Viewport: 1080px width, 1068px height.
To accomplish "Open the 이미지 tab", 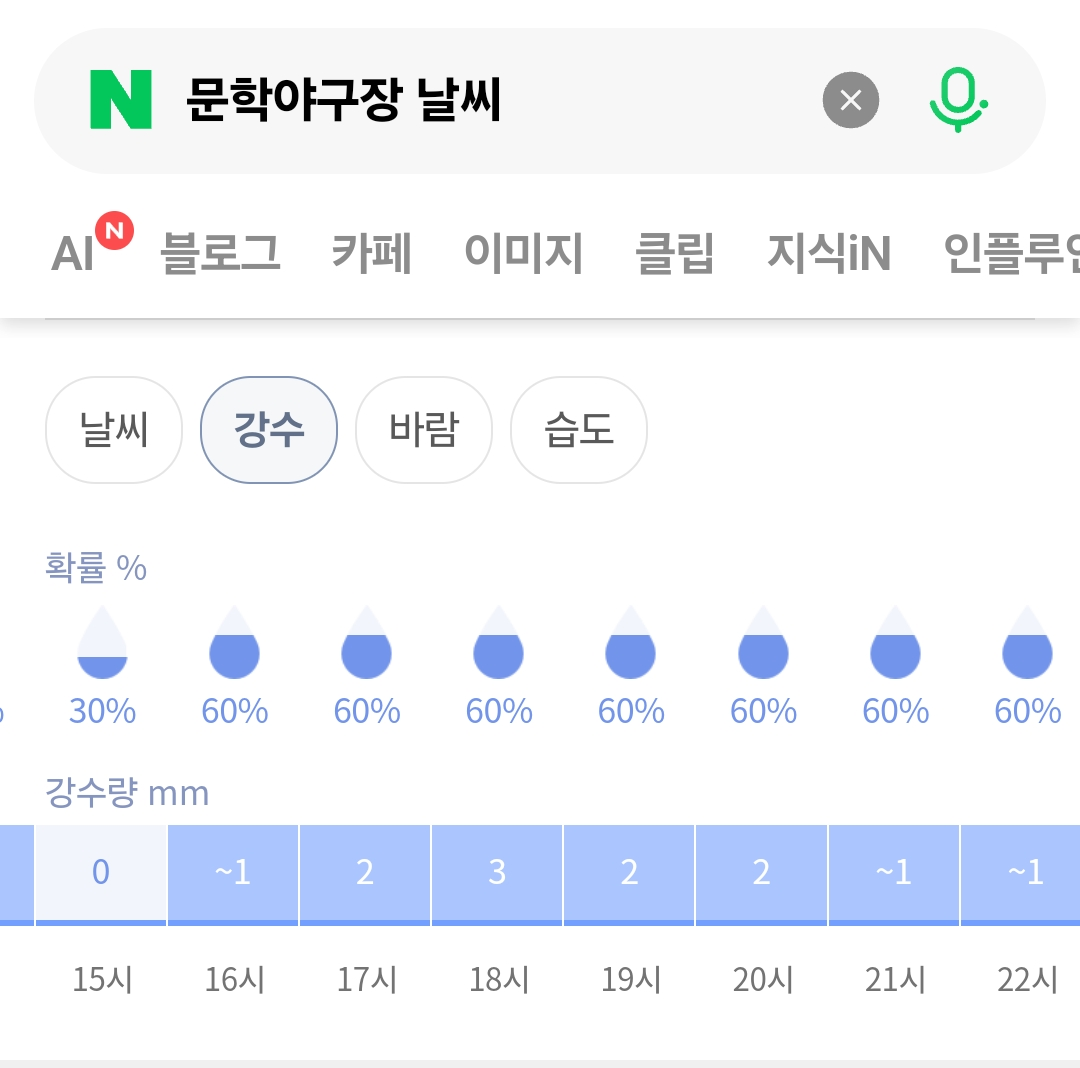I will coord(523,253).
